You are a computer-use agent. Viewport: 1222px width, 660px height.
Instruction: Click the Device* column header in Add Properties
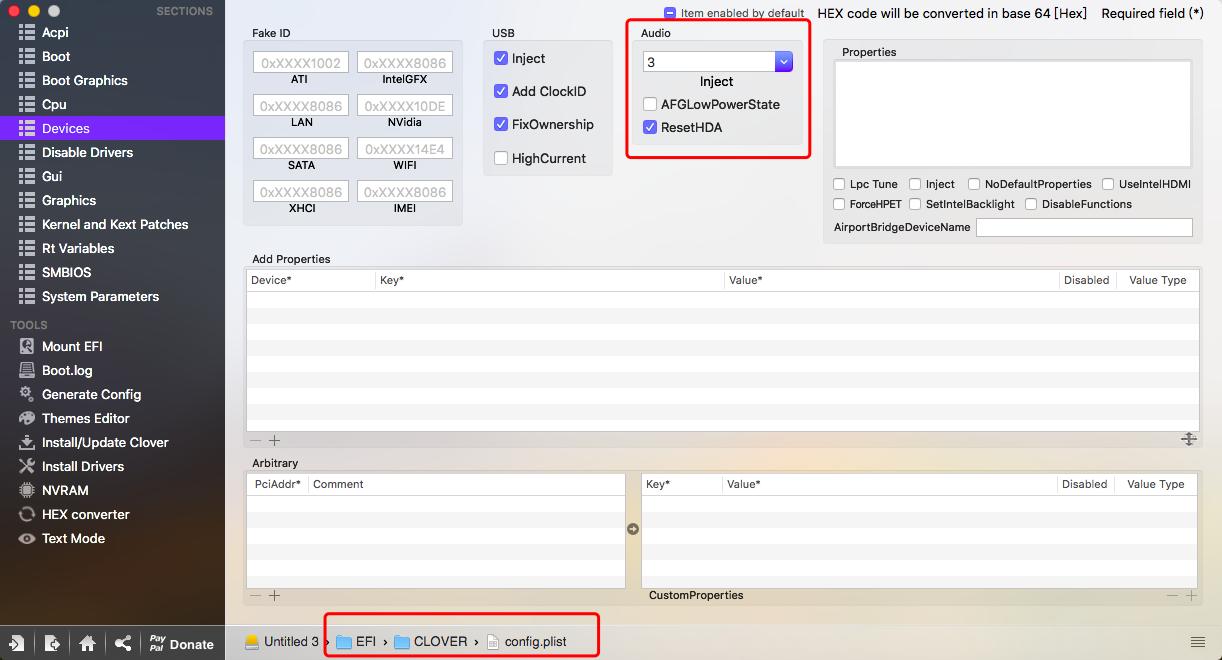point(311,280)
